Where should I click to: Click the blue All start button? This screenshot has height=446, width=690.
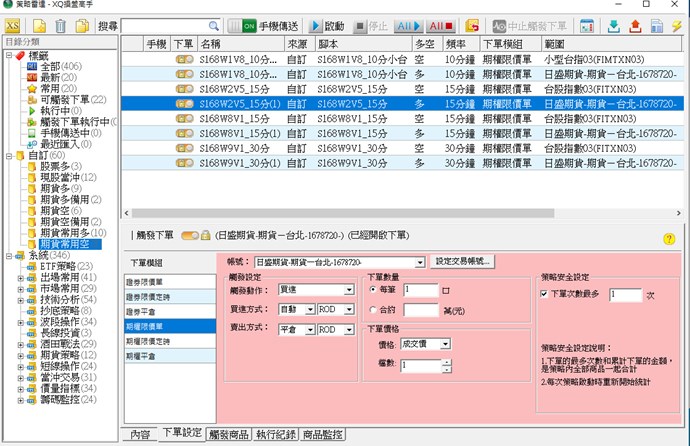click(405, 25)
